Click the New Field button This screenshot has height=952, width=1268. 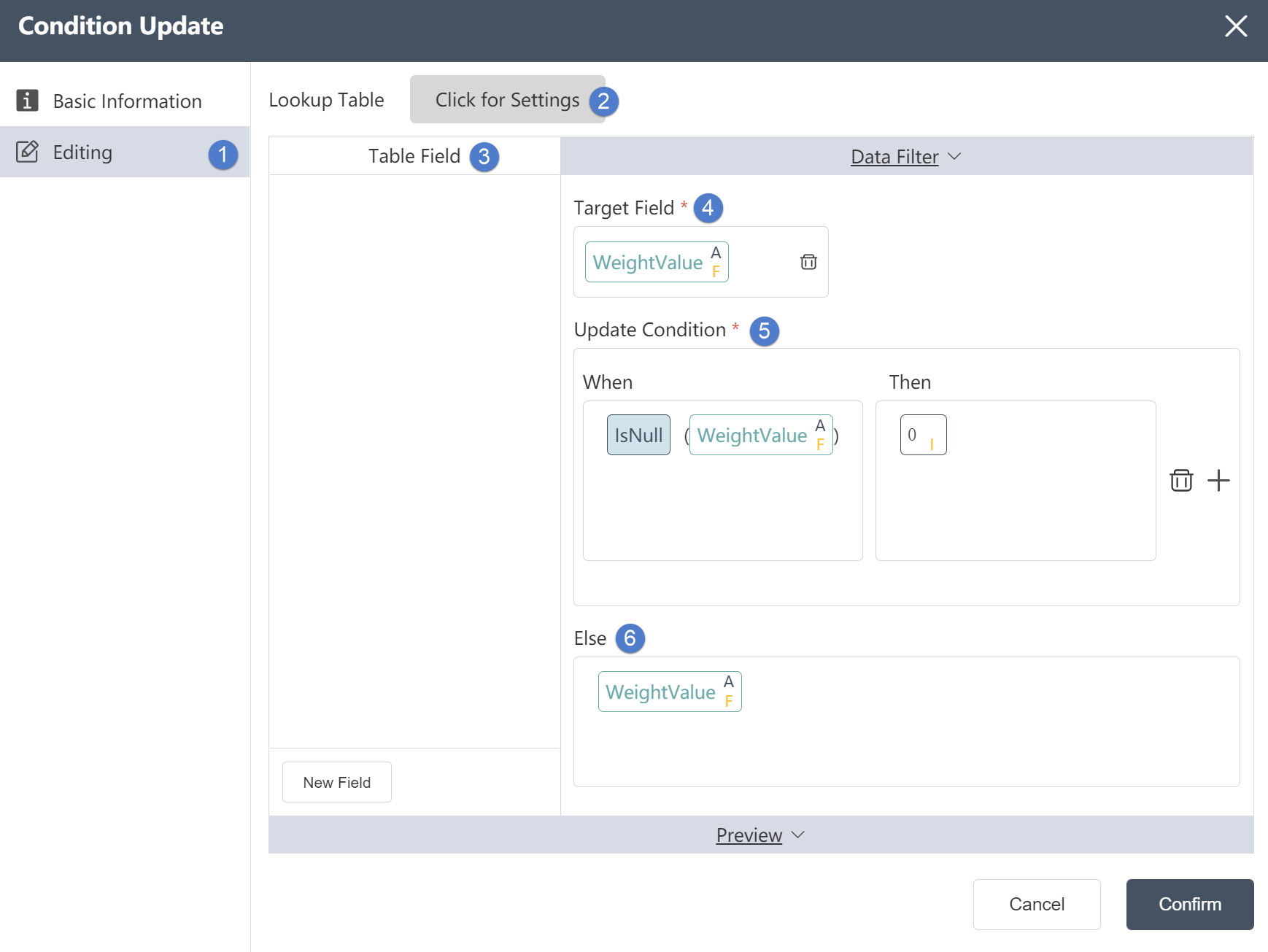[x=337, y=782]
